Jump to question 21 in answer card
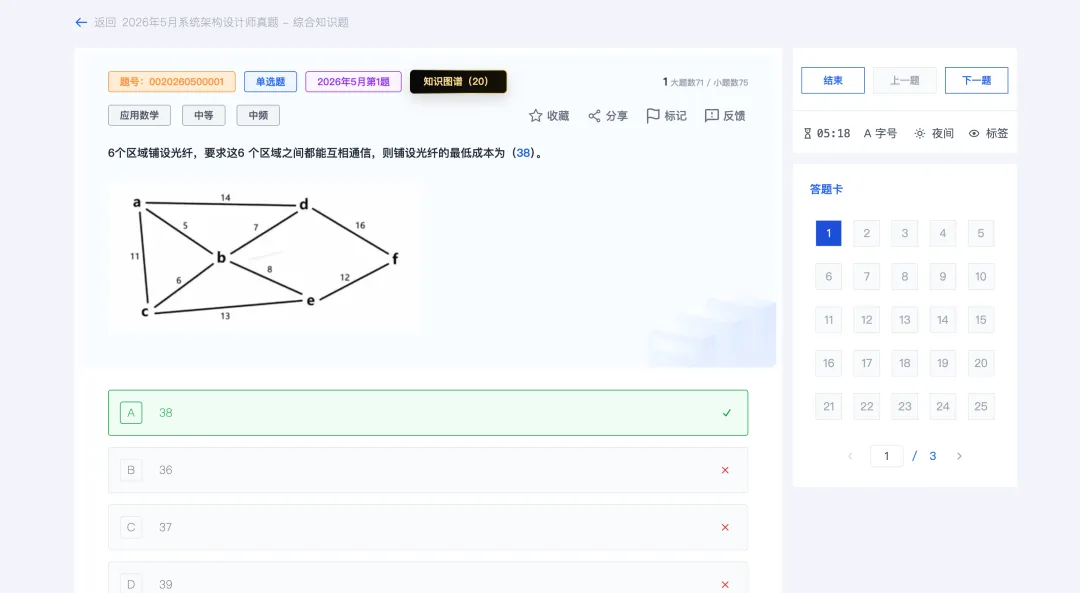1080x593 pixels. tap(829, 407)
